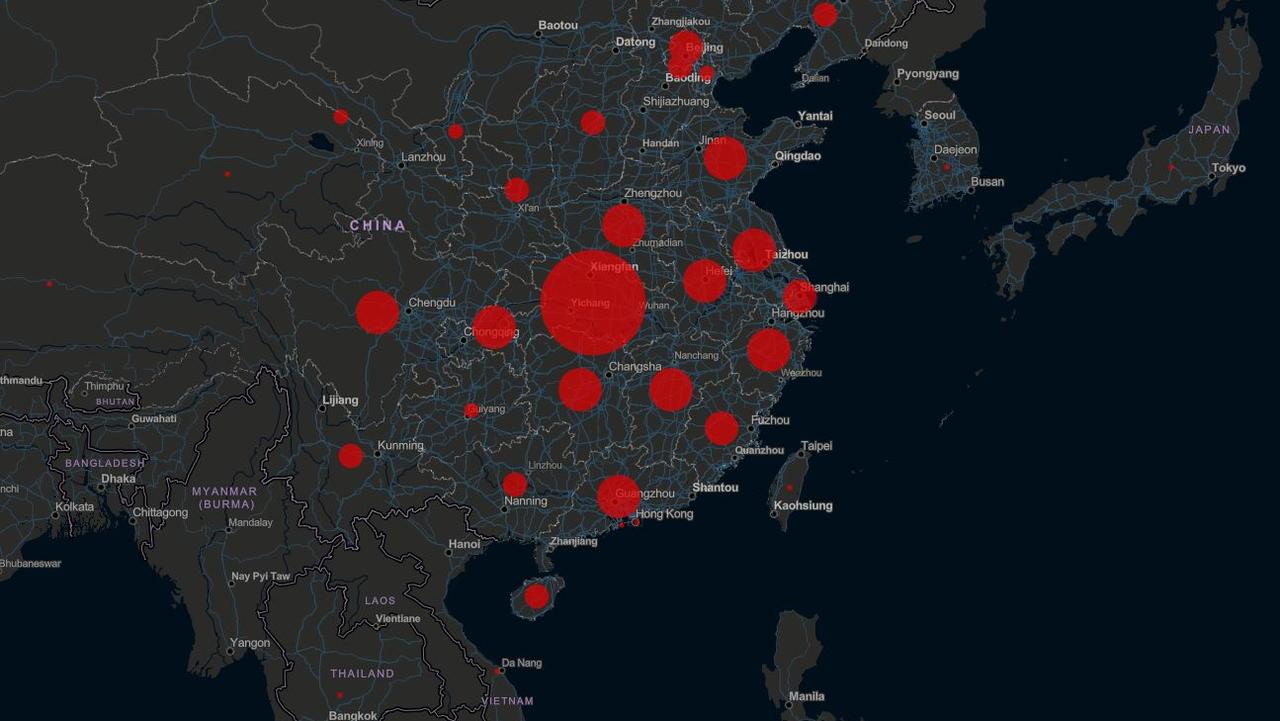The width and height of the screenshot is (1280, 721).
Task: Select the Pyongyang label
Action: [928, 73]
